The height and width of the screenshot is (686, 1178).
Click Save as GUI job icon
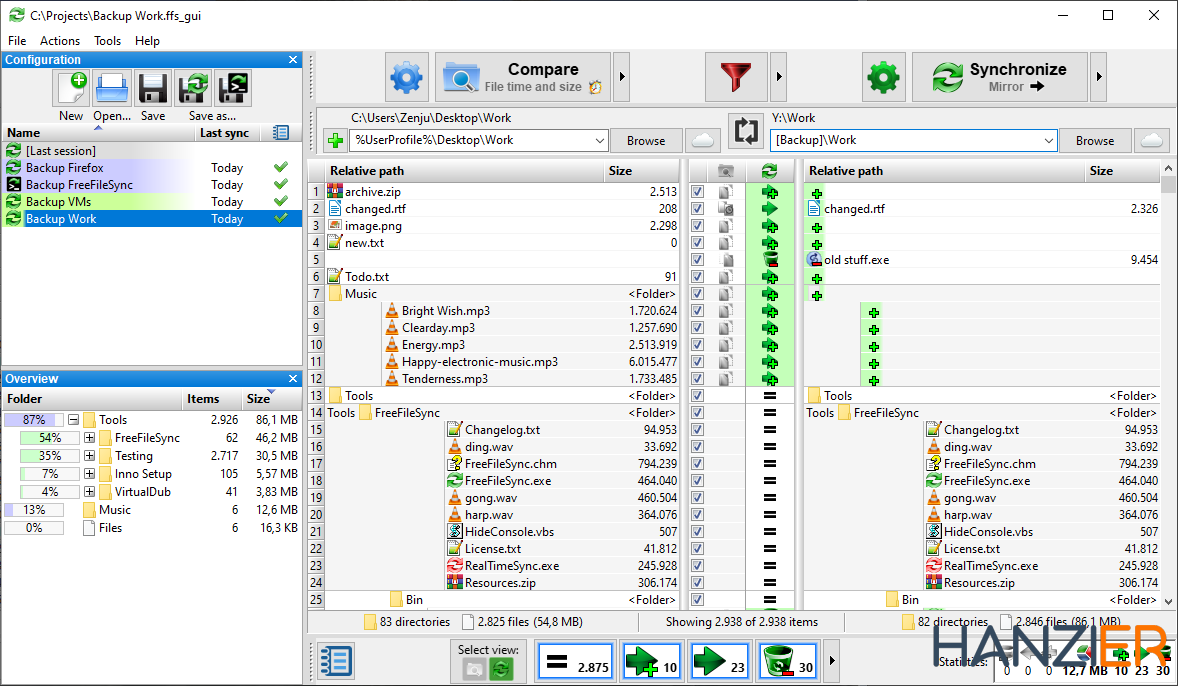click(194, 88)
